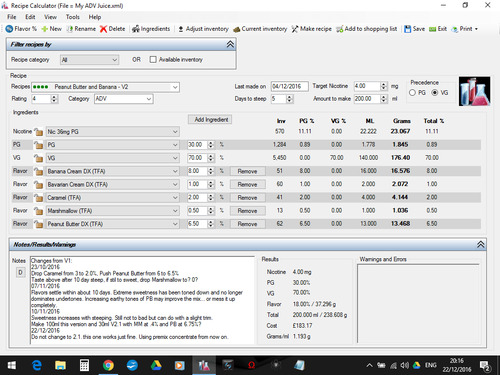The height and width of the screenshot is (375, 500).
Task: Select VG precedence radio button
Action: (435, 93)
